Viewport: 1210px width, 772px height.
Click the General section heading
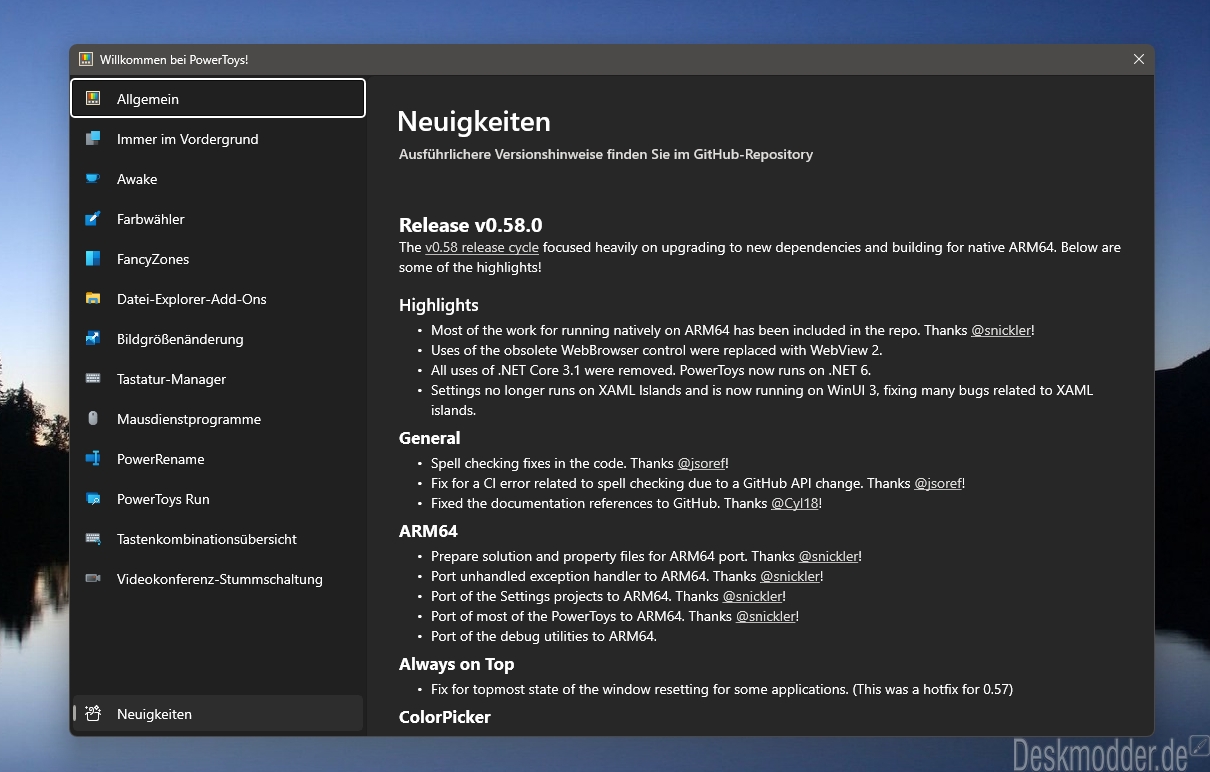pyautogui.click(x=430, y=438)
